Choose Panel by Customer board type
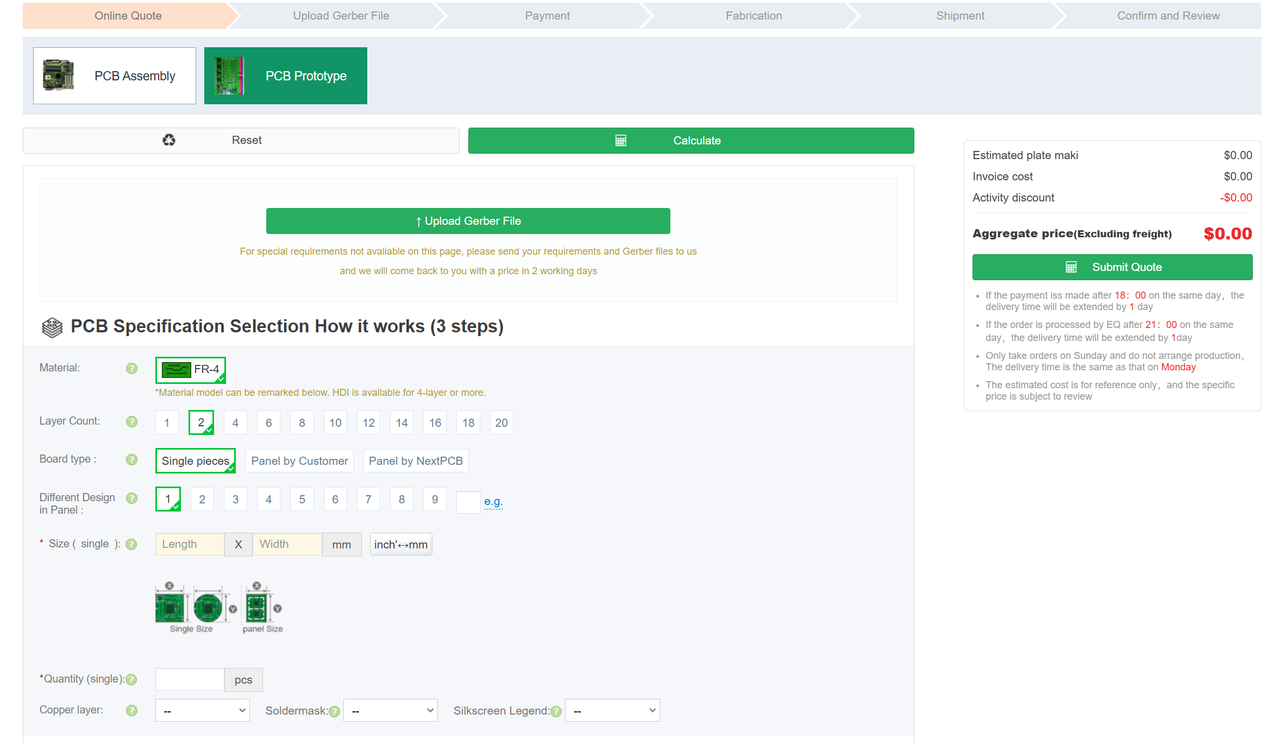Screen dimensions: 1280x745 point(299,461)
